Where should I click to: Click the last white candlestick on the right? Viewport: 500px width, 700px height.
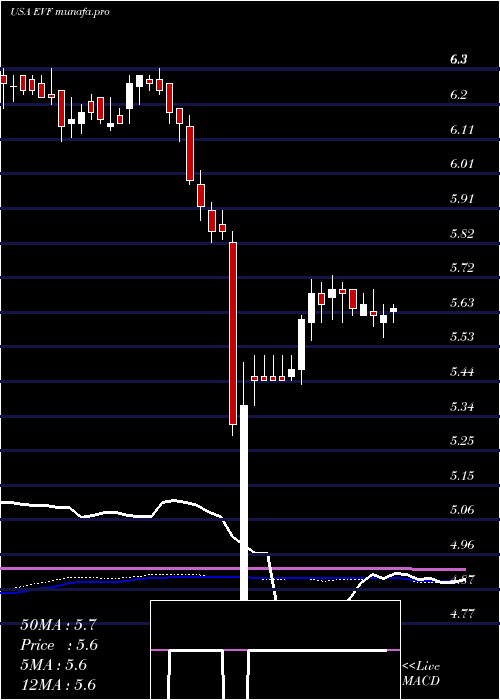click(x=394, y=310)
